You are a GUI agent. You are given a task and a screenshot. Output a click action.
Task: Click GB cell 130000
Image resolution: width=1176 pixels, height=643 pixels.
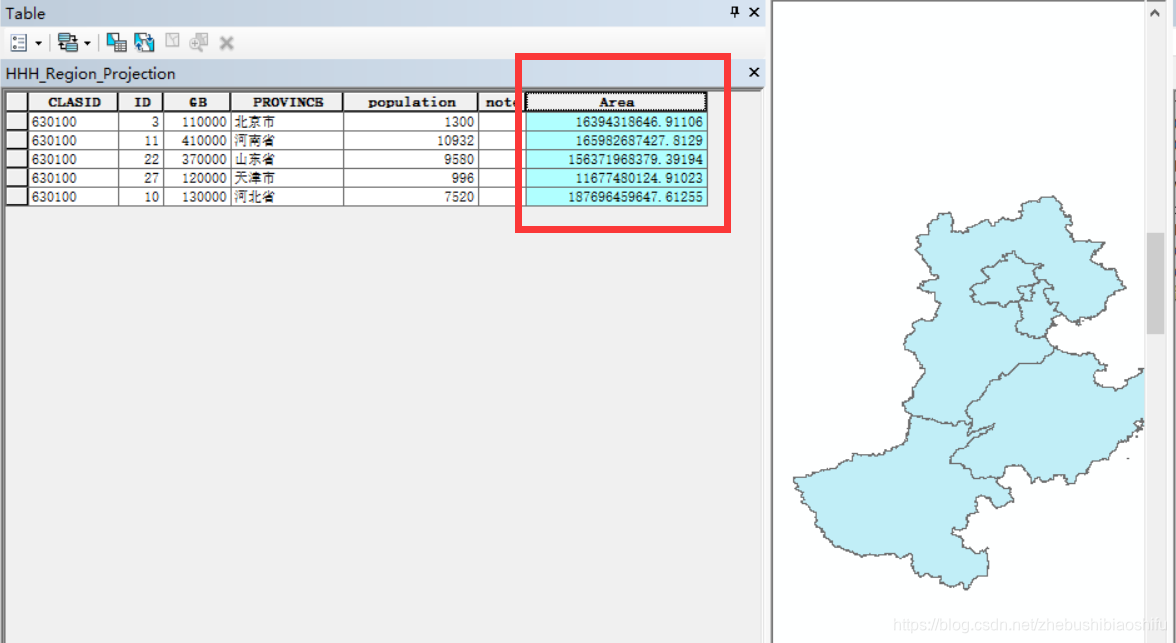pos(197,197)
